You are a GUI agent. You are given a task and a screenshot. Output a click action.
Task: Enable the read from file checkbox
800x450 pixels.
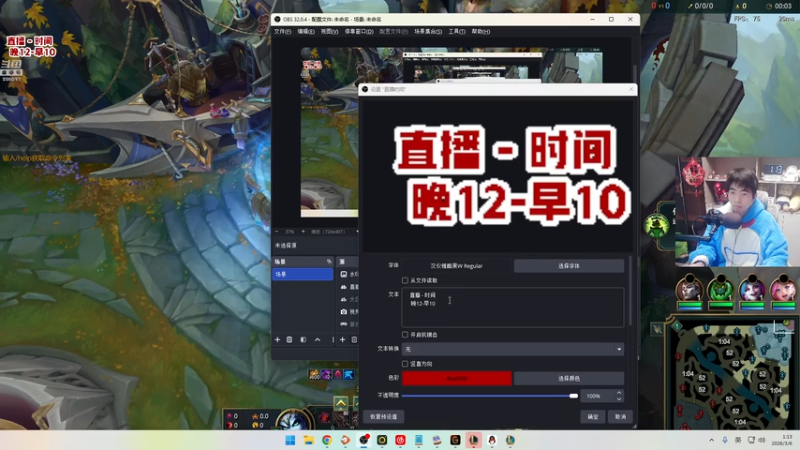point(405,280)
